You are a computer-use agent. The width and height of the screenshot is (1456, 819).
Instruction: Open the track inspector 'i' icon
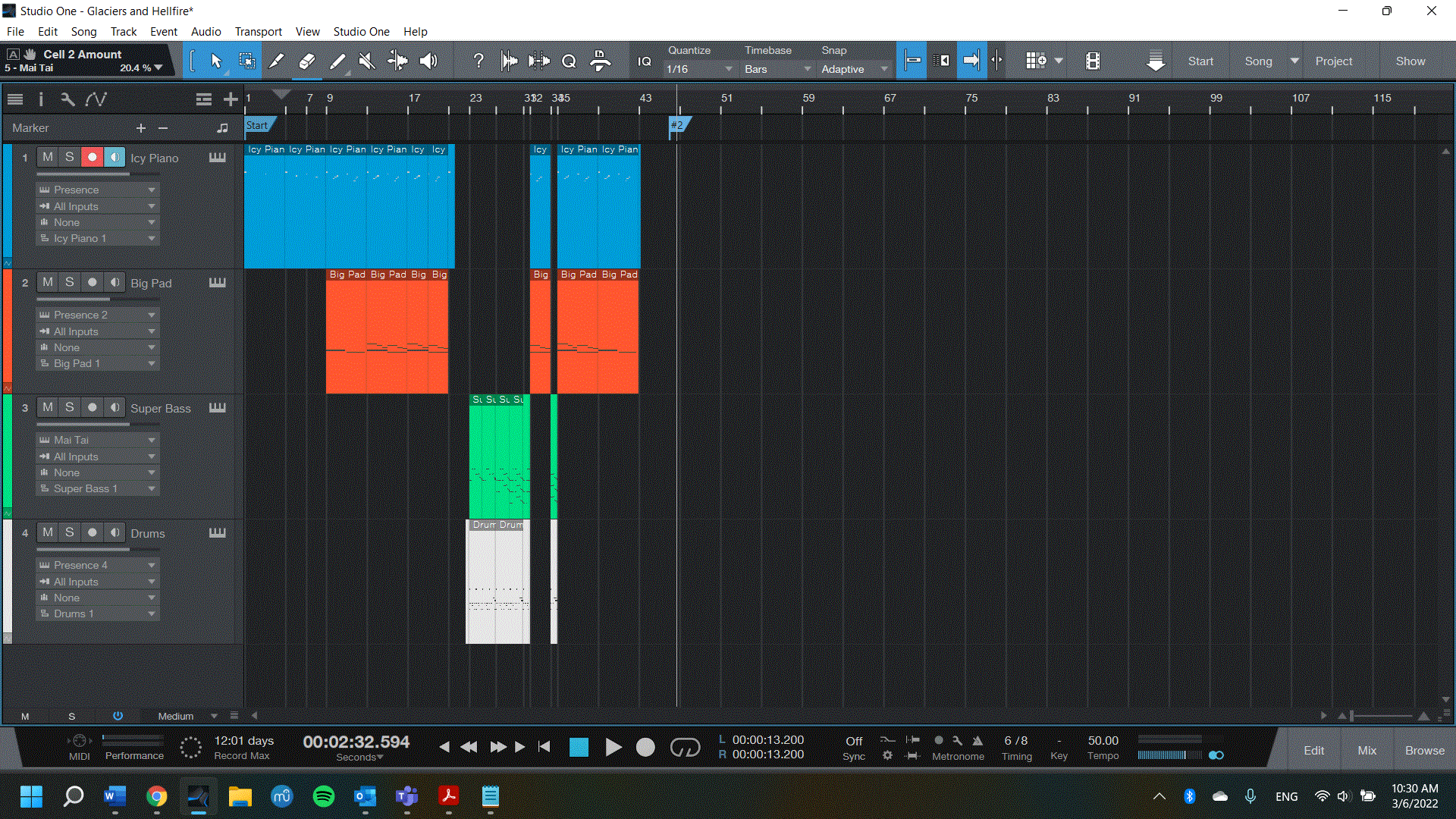pos(41,99)
